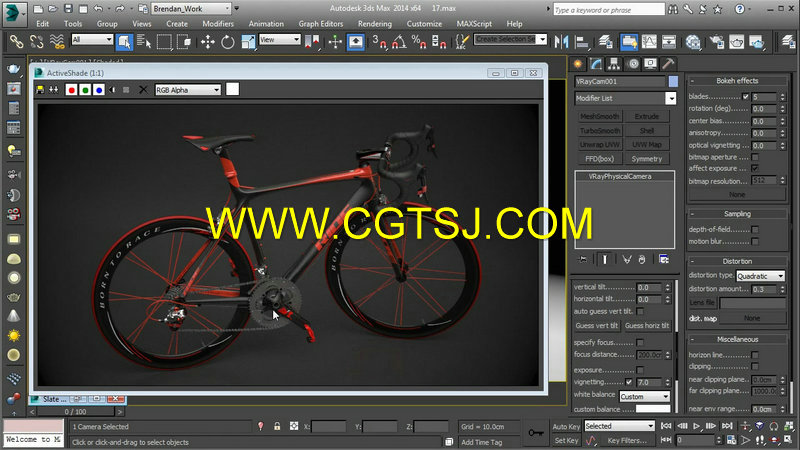Open the Rendering menu
Image resolution: width=800 pixels, height=450 pixels.
374,24
